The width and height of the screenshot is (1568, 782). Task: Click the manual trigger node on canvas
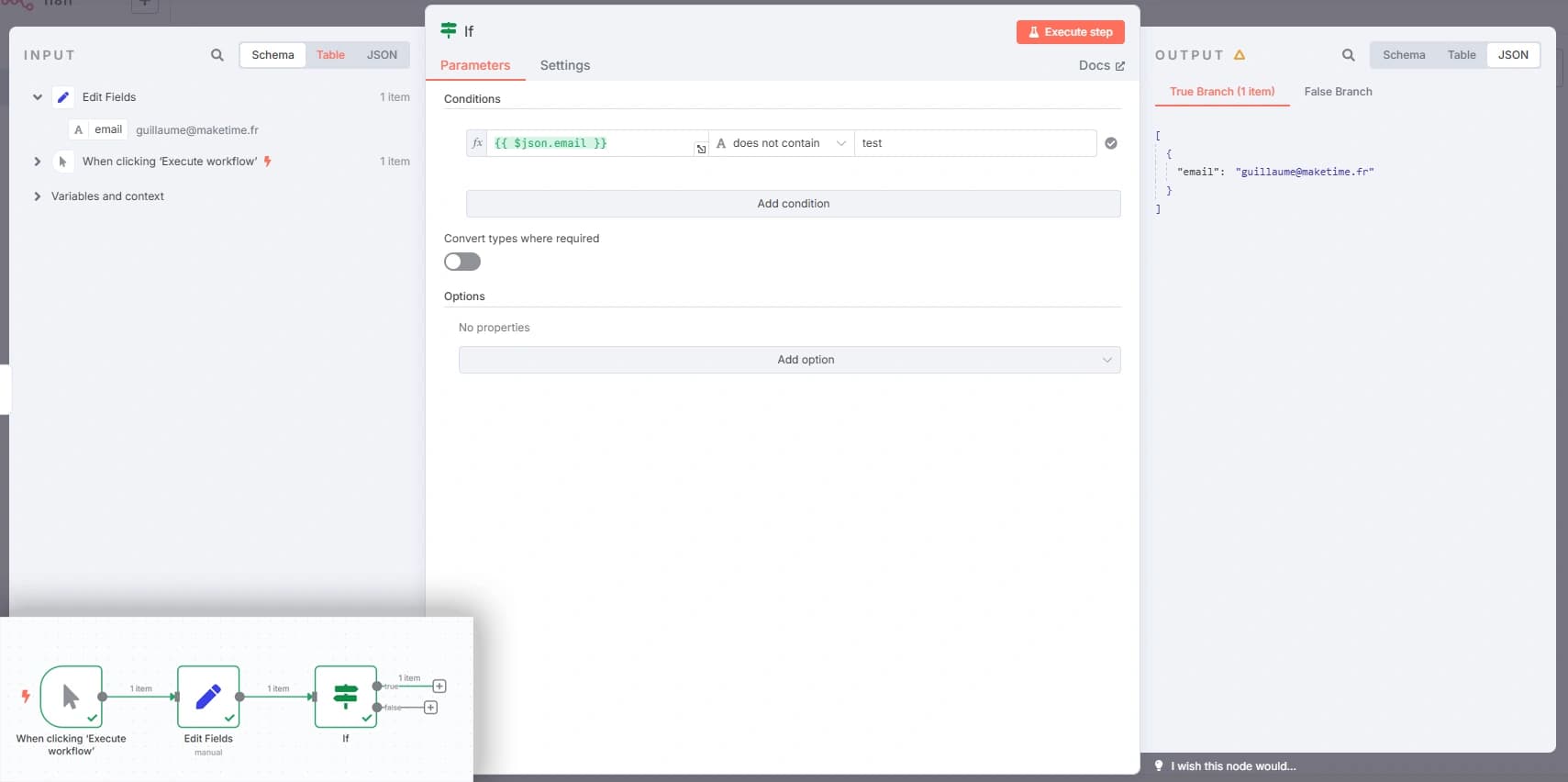point(72,697)
